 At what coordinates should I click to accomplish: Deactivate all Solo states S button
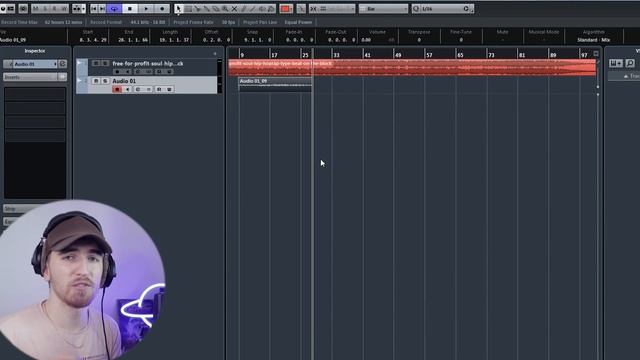(x=45, y=9)
